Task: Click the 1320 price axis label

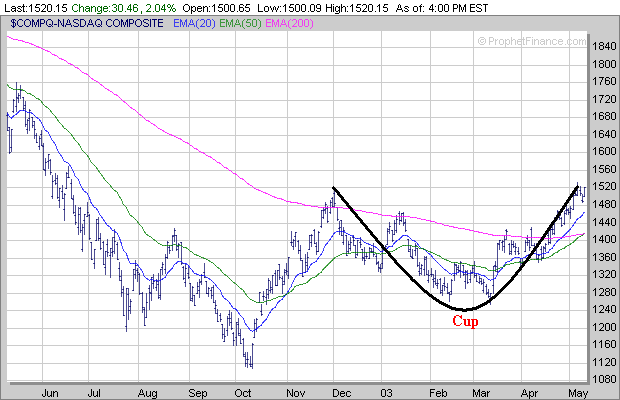Action: click(604, 274)
